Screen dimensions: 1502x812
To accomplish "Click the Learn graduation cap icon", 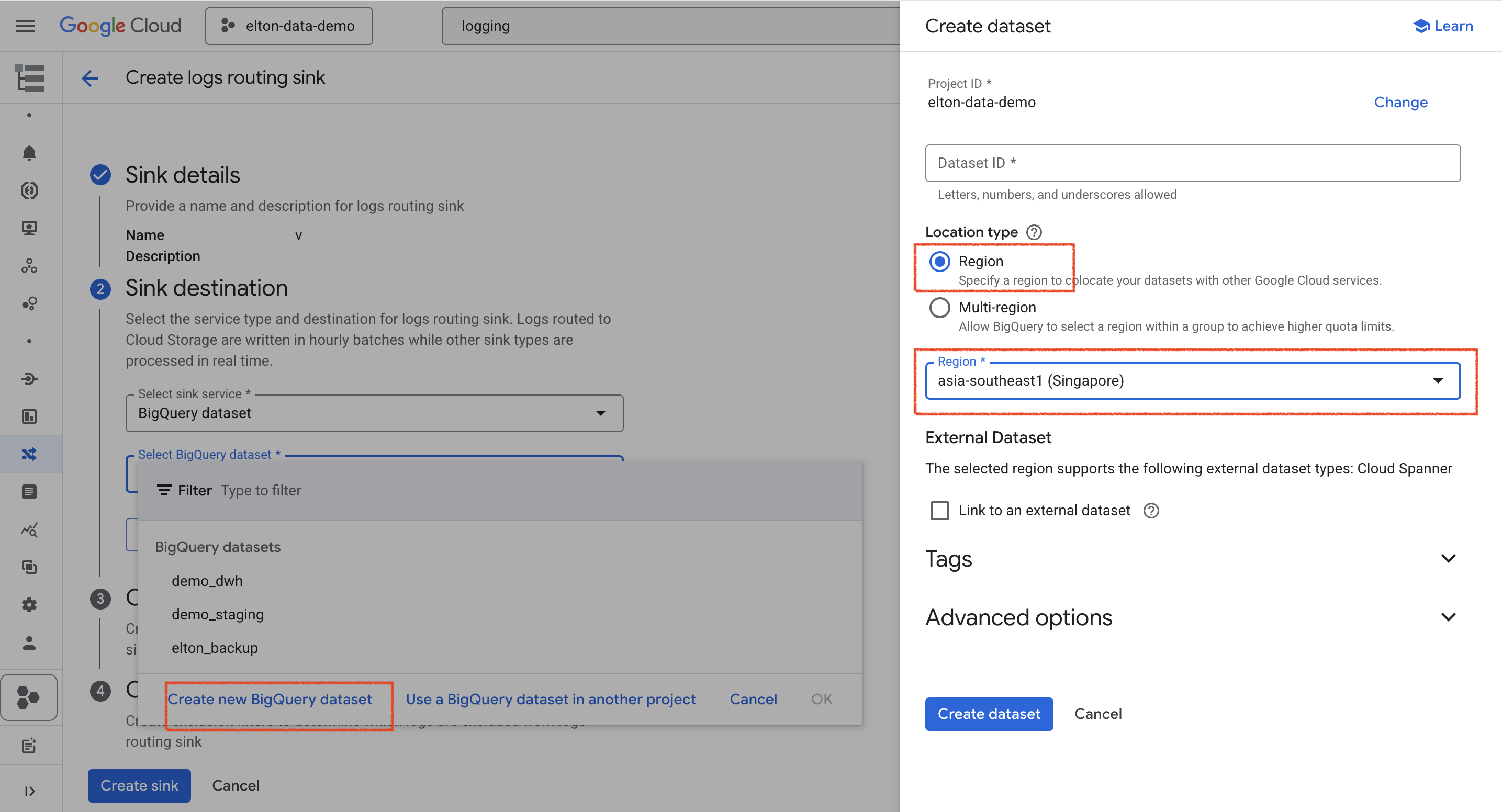I will (x=1421, y=26).
